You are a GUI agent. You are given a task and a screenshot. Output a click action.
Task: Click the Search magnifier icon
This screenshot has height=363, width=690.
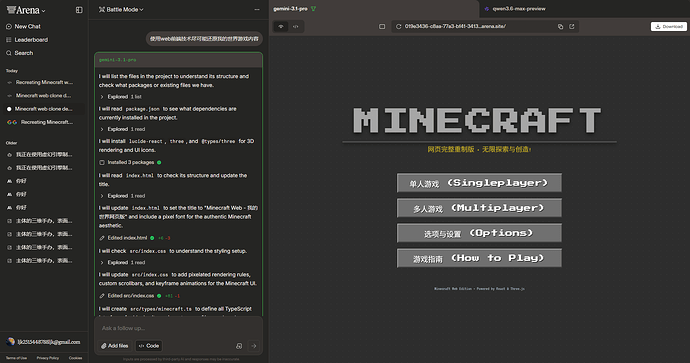pyautogui.click(x=9, y=53)
